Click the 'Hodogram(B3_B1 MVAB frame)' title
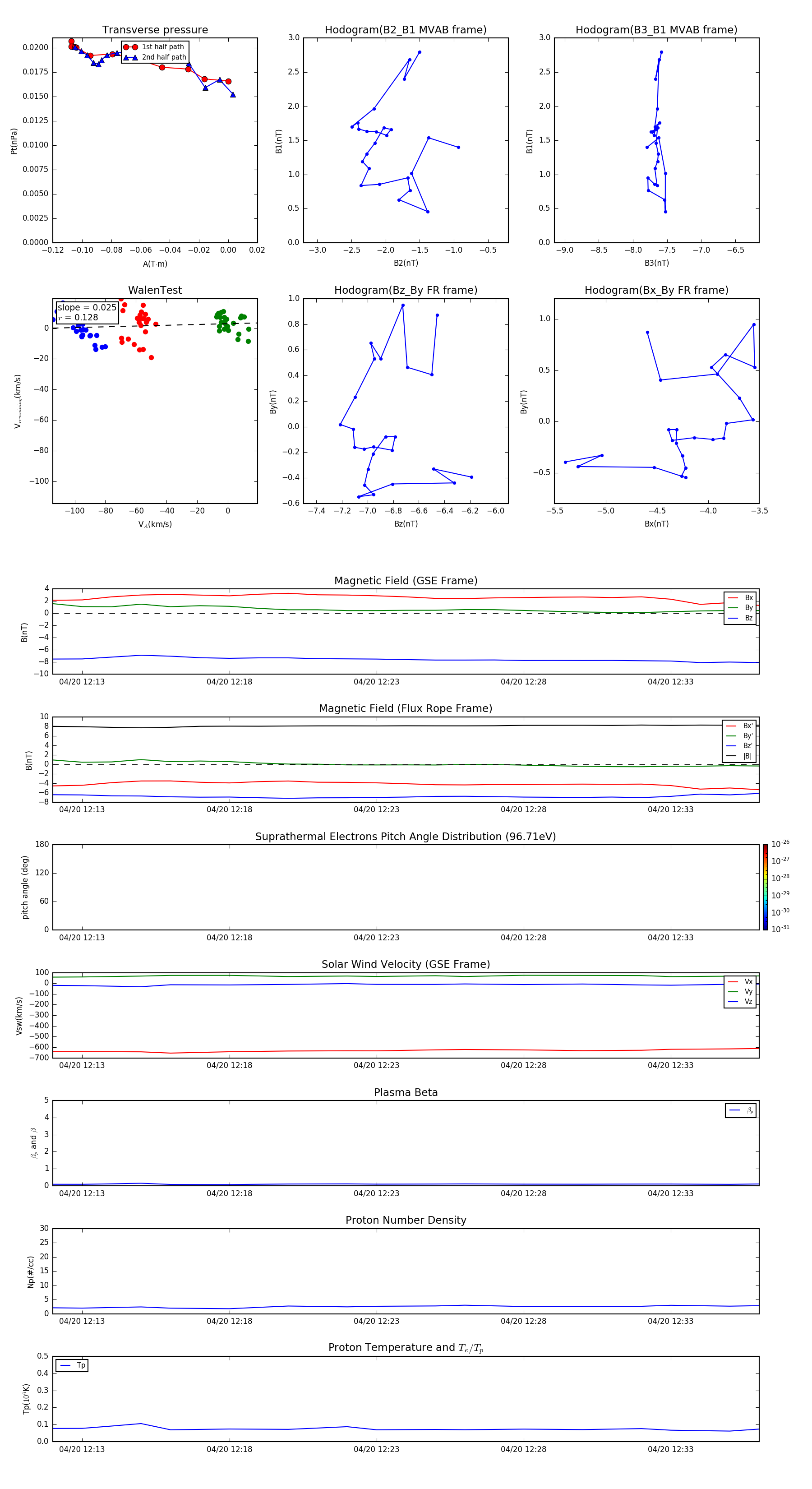 tap(656, 30)
